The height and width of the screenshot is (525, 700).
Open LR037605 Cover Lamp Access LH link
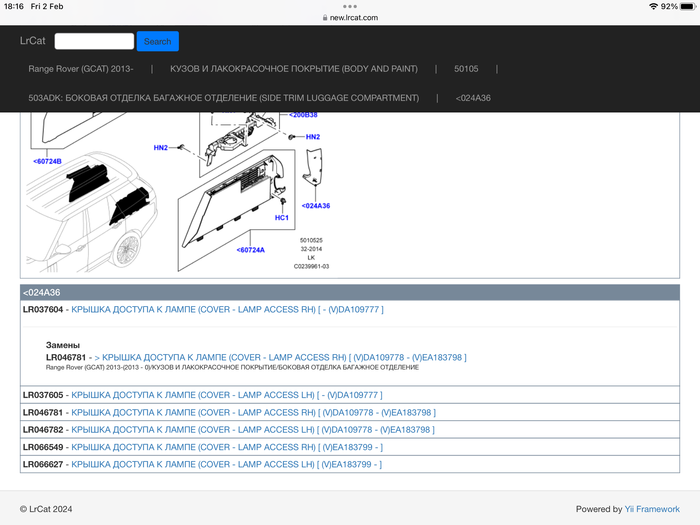(x=227, y=395)
